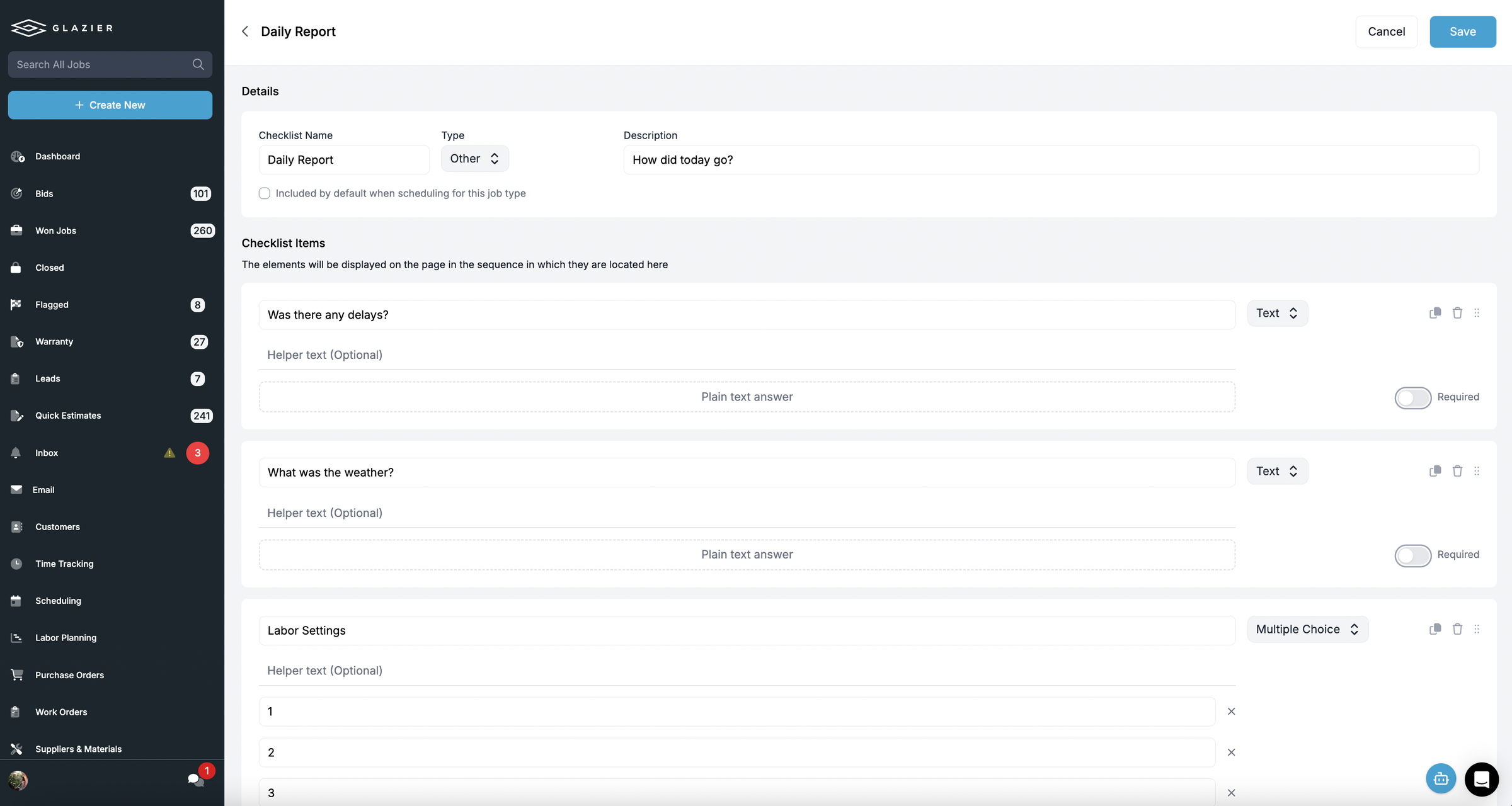The width and height of the screenshot is (1512, 806).
Task: Click the user avatar in sidebar footer
Action: coord(18,780)
